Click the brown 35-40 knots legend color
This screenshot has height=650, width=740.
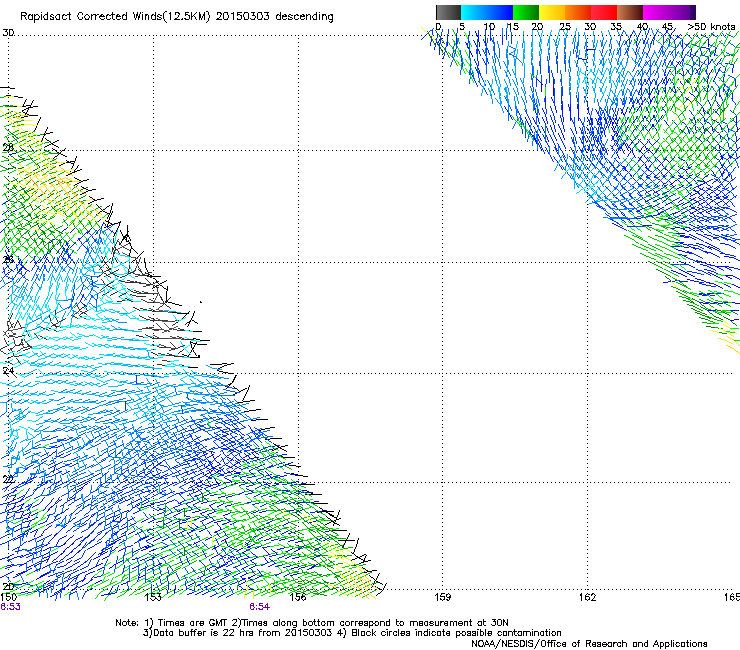point(630,12)
